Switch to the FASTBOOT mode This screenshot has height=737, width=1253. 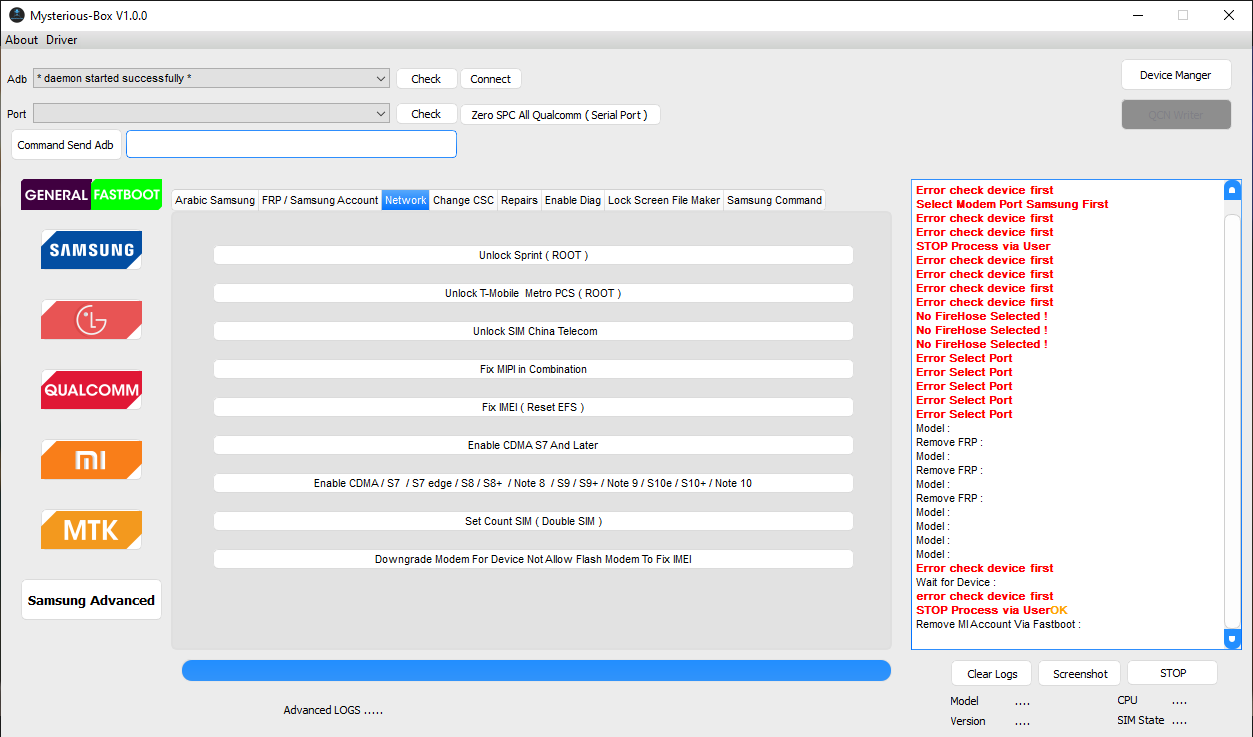[127, 195]
